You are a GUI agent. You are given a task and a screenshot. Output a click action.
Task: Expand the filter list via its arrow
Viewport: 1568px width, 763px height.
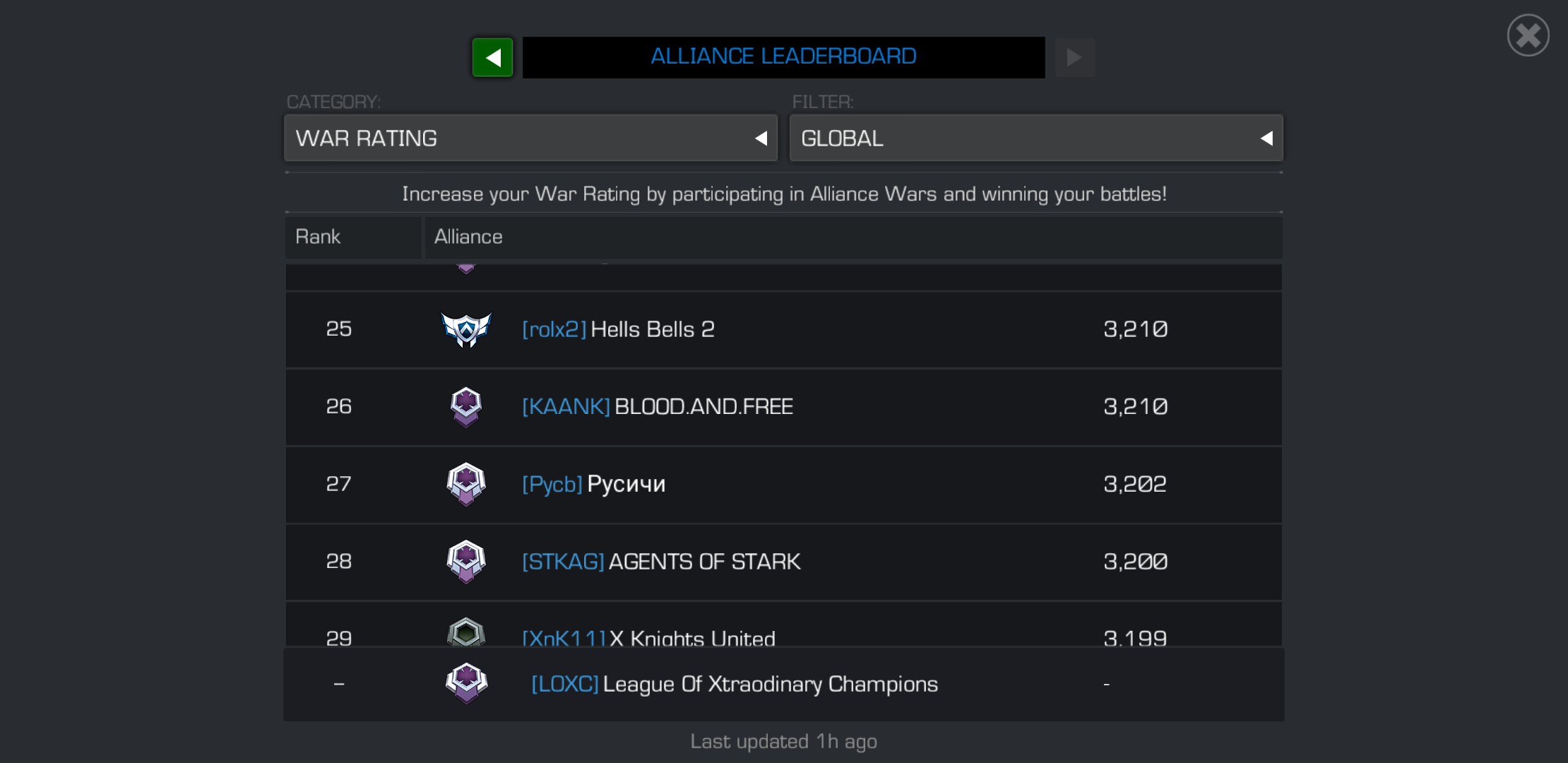[x=1266, y=138]
